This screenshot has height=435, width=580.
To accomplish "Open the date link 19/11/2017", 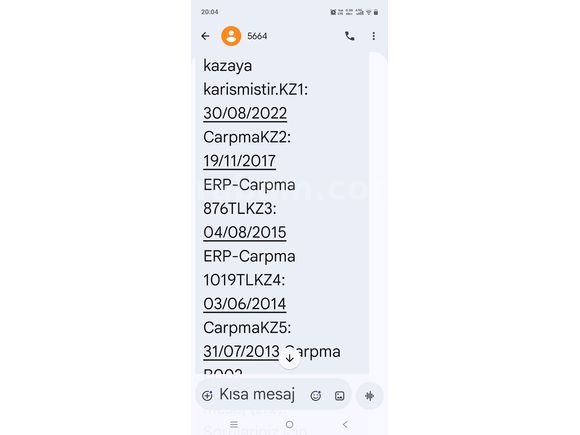I will (x=239, y=161).
